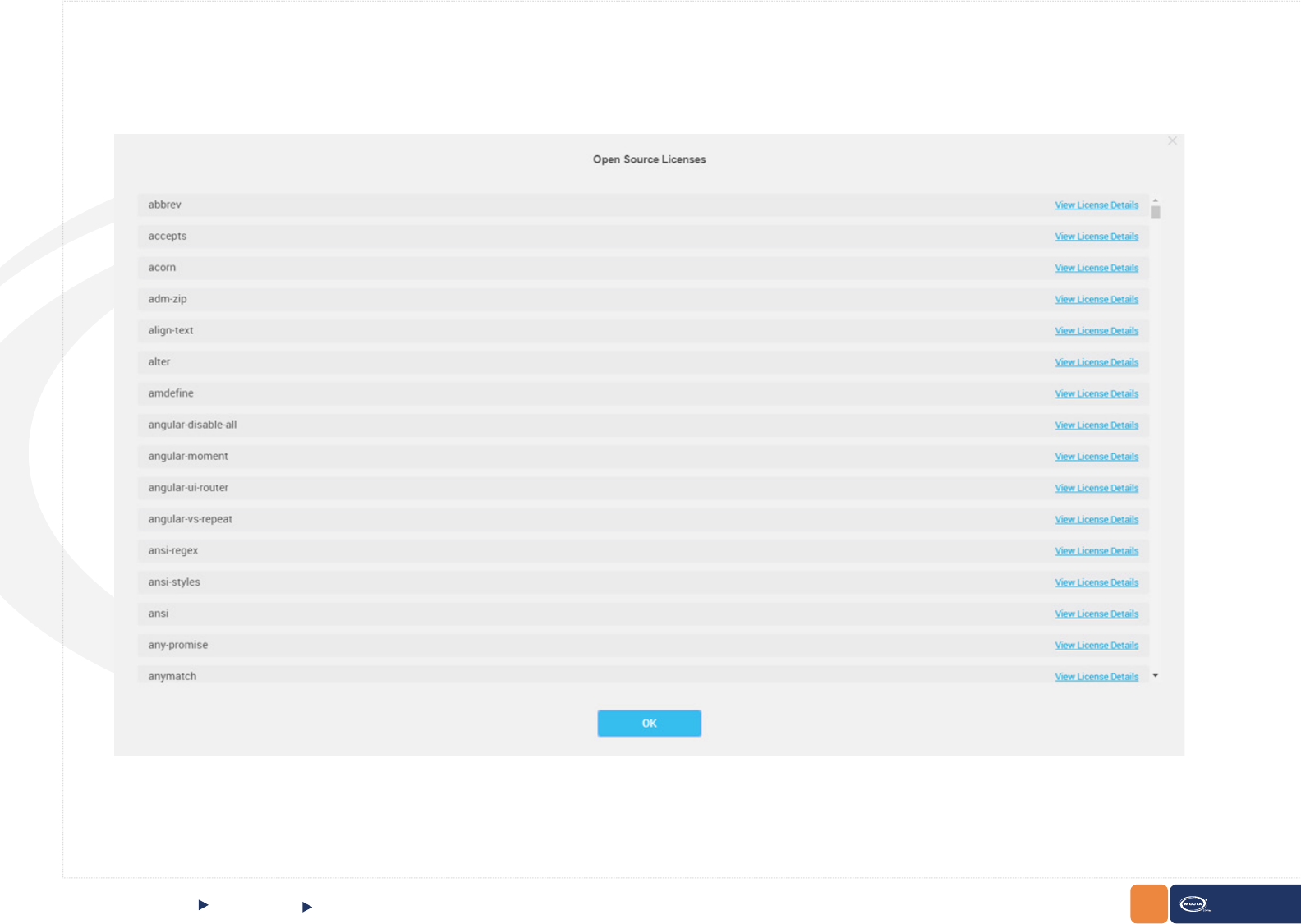View license details for alter
This screenshot has width=1301, height=924.
coord(1096,362)
